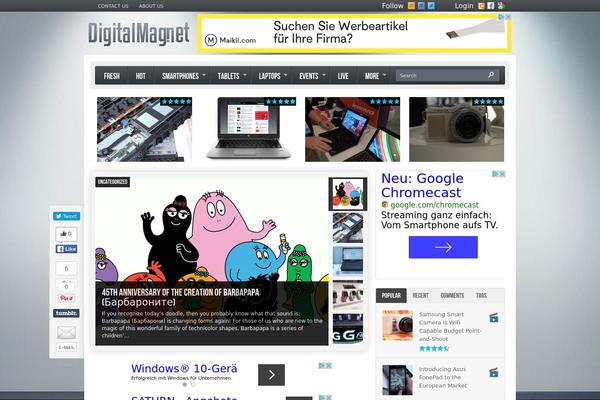600x400 pixels.
Task: Open the Samsung Smart Camera article link
Action: 450,327
